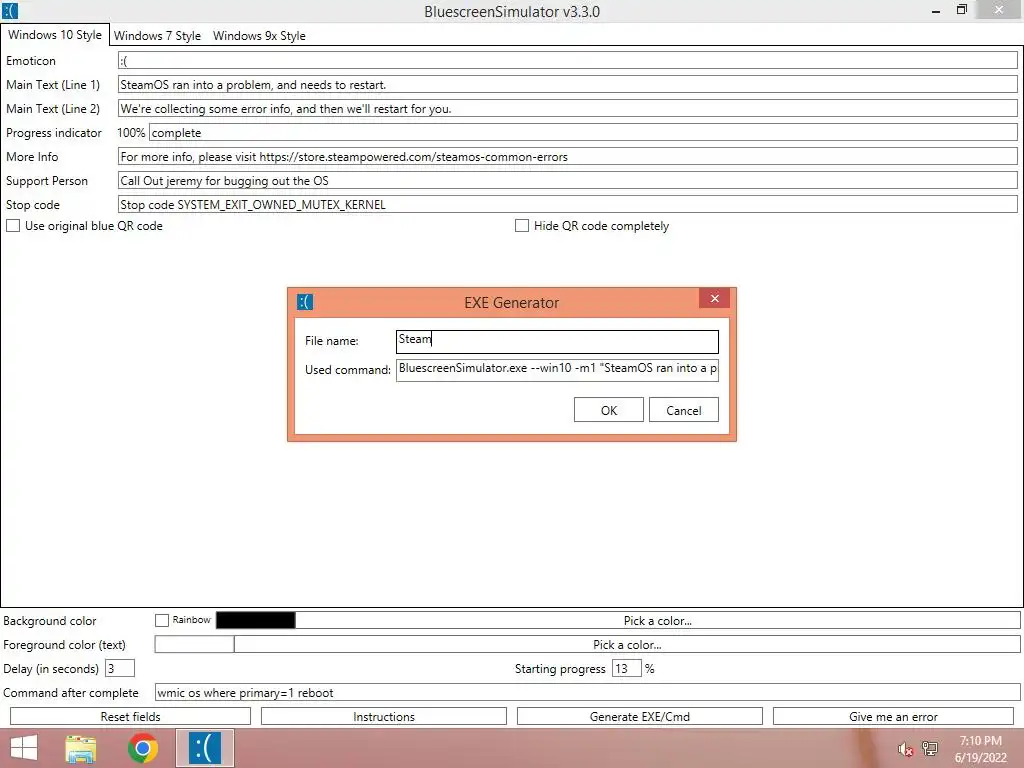
Task: Confirm with OK in EXE Generator
Action: point(609,410)
